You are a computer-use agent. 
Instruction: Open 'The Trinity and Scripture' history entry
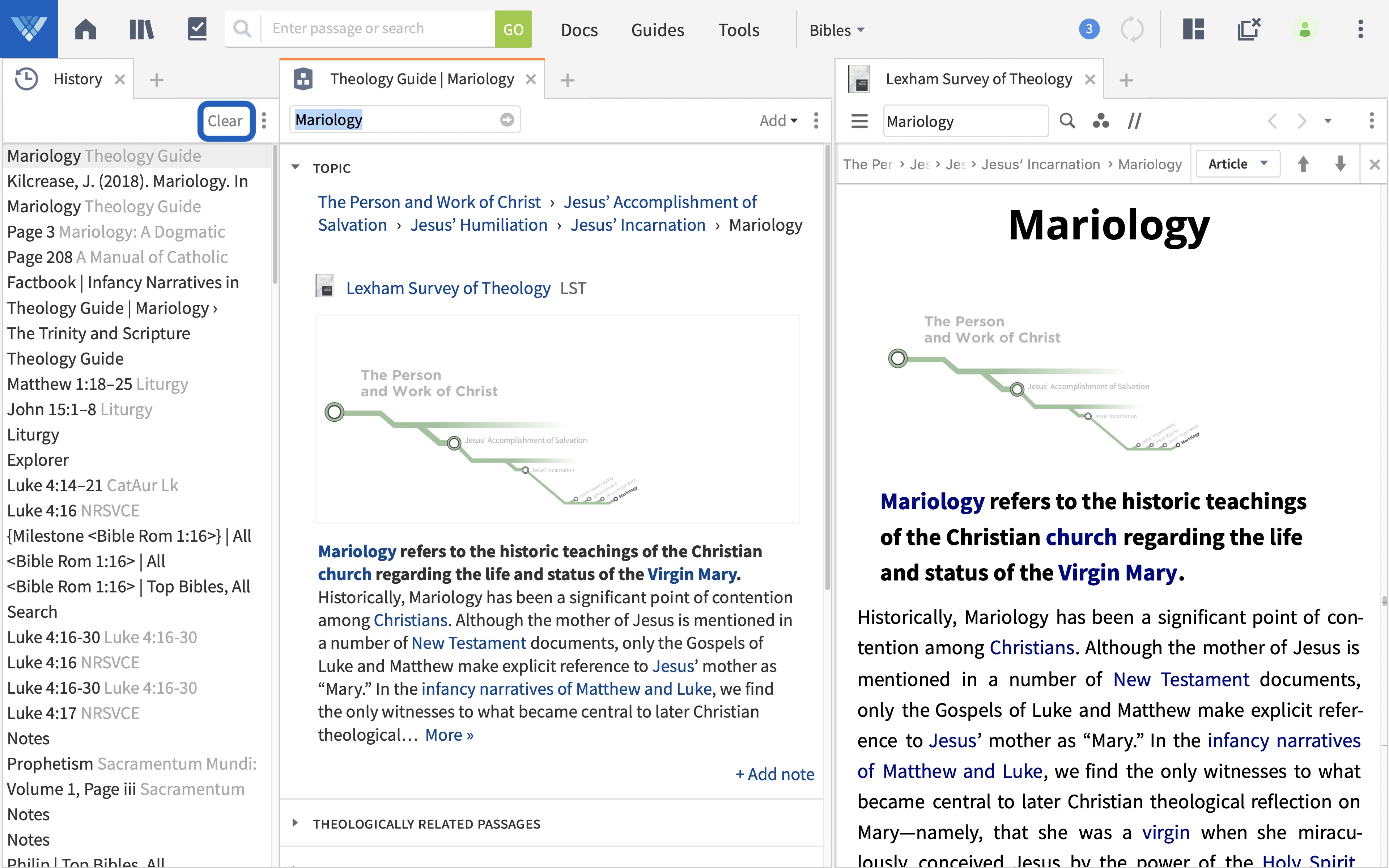pyautogui.click(x=98, y=333)
